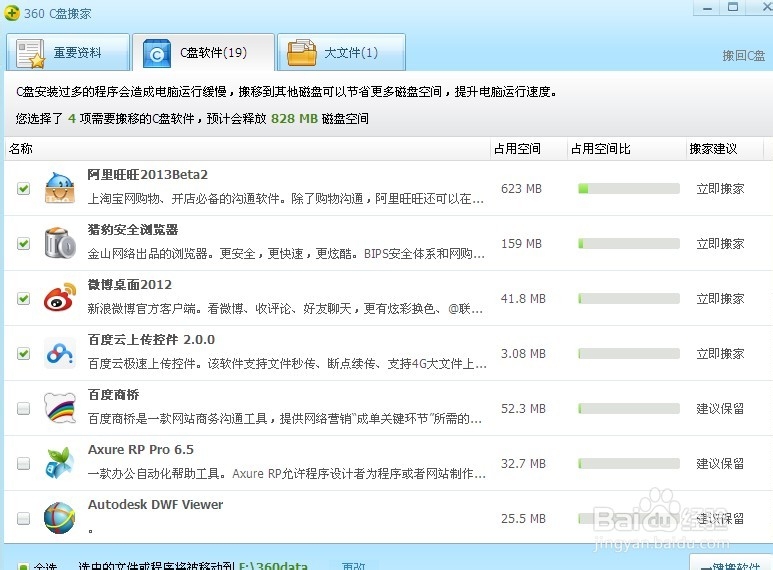The height and width of the screenshot is (570, 773).
Task: Select the 百度云上传控件 2.0.0 title
Action: click(x=151, y=339)
